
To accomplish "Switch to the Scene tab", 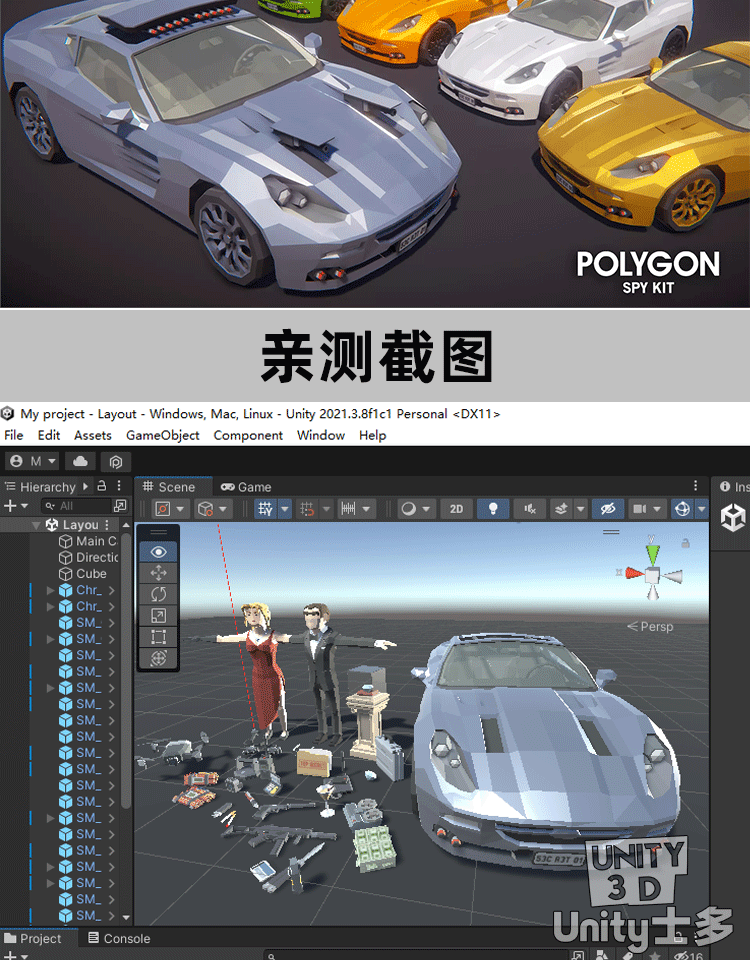I will coord(169,487).
